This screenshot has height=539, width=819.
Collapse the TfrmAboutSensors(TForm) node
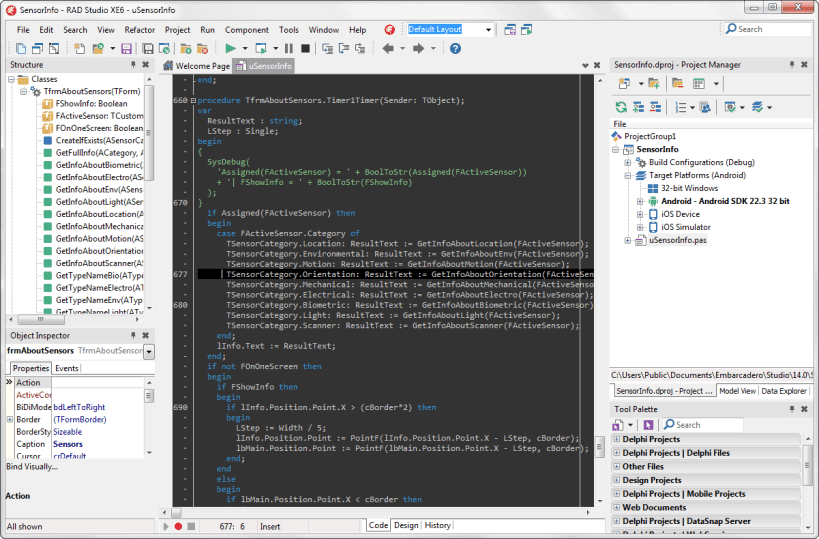[x=23, y=91]
